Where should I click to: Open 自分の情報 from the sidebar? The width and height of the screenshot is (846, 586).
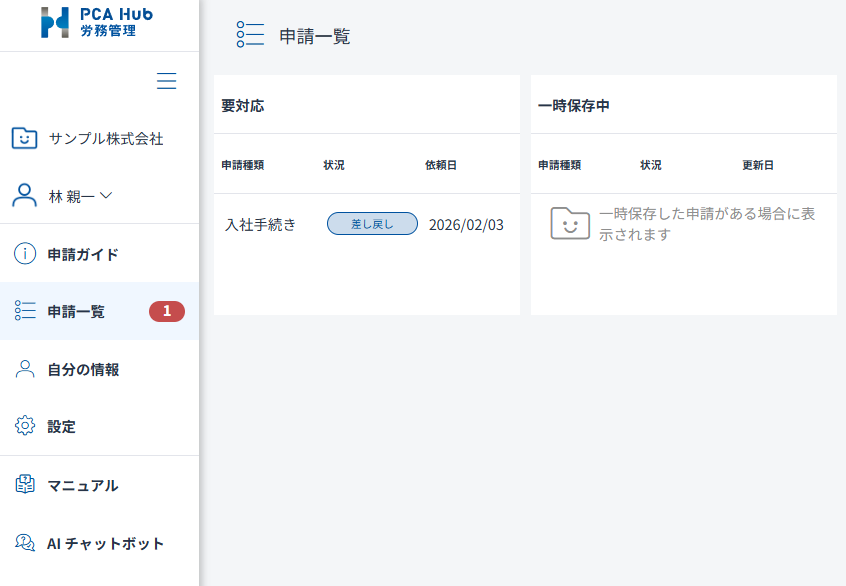[83, 369]
